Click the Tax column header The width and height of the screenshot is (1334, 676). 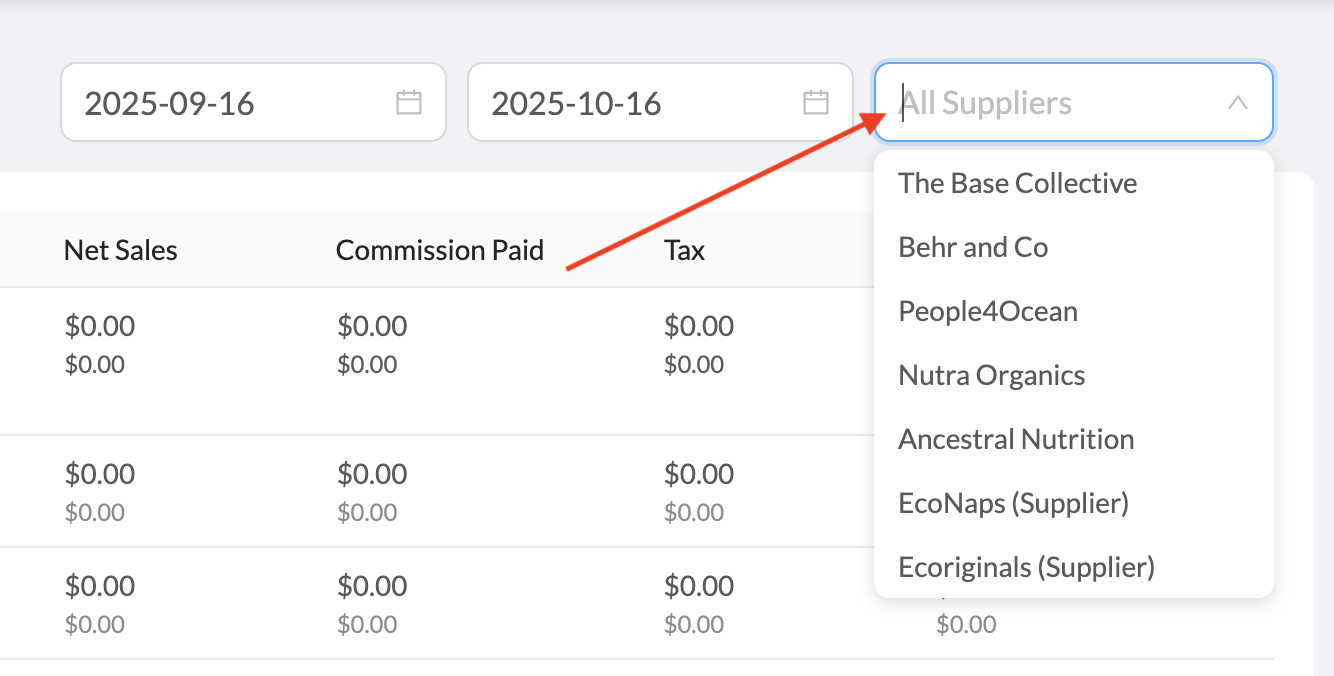coord(684,250)
